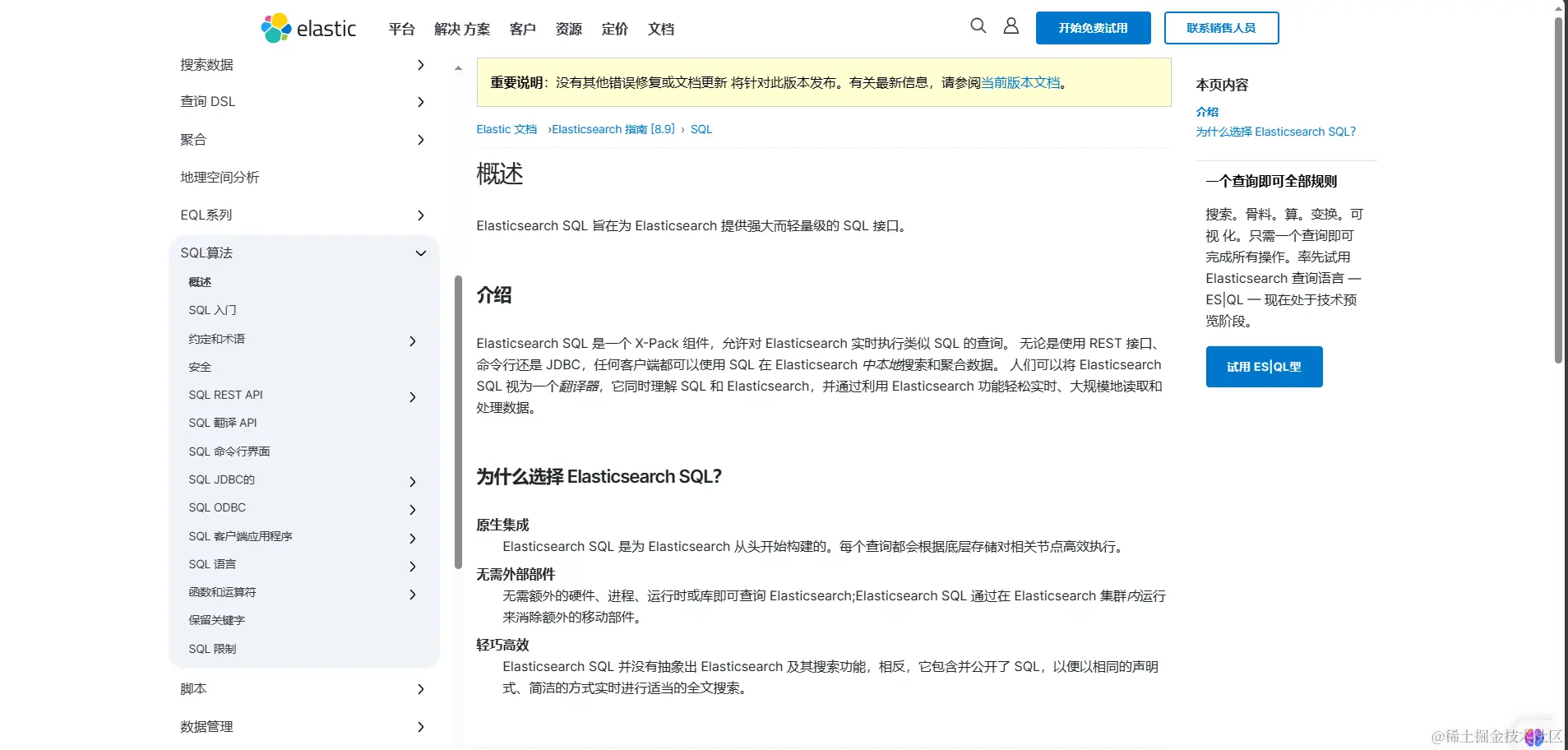This screenshot has width=1568, height=750.
Task: Expand the SQL JDBC的 submenu chevron
Action: (412, 482)
